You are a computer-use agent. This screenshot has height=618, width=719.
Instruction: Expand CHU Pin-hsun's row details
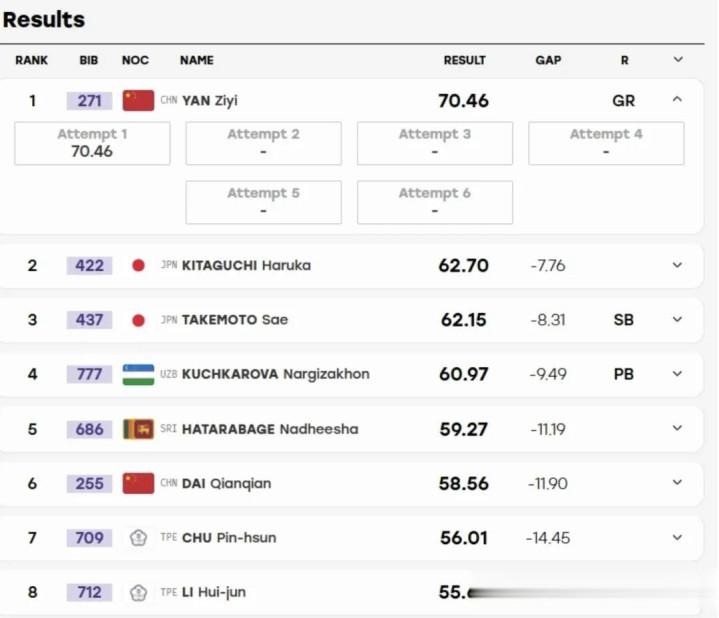[x=677, y=537]
